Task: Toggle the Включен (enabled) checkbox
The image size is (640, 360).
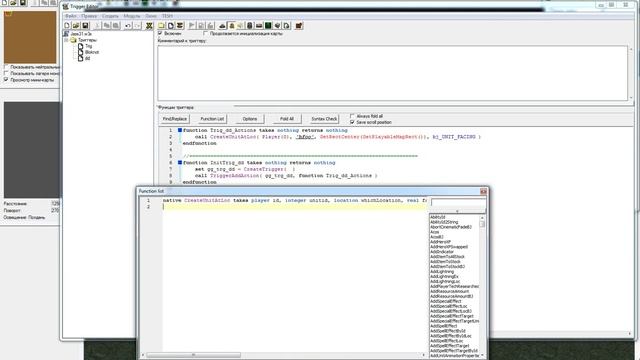Action: point(160,33)
